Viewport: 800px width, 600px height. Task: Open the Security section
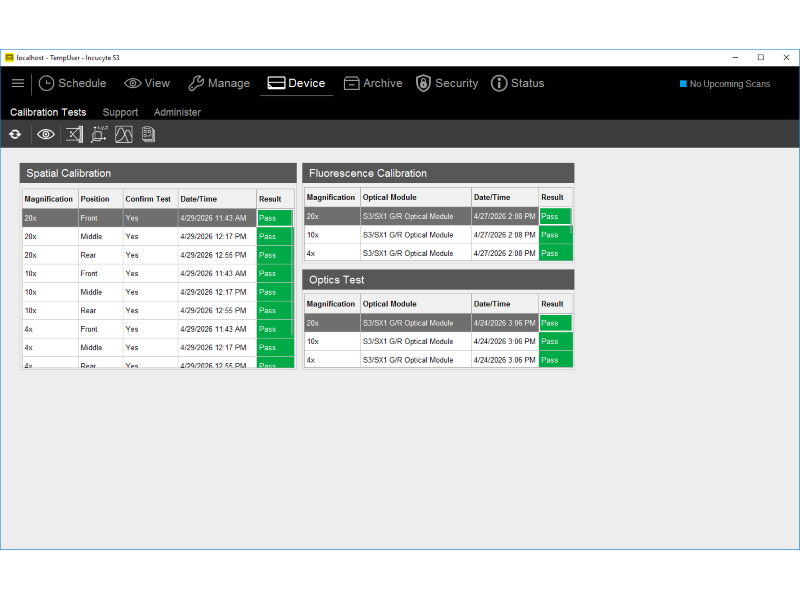coord(447,83)
